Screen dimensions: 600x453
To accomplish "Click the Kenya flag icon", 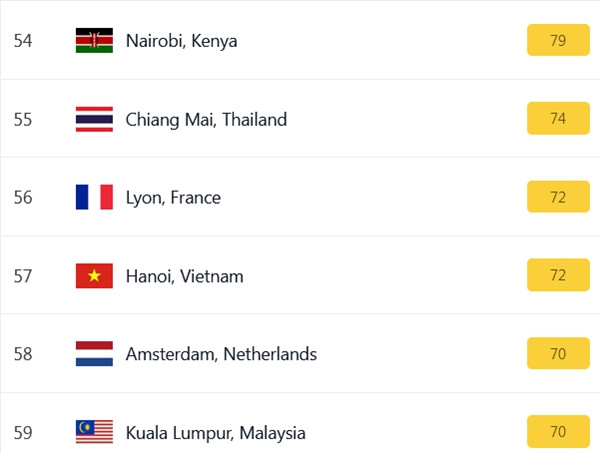I will [94, 41].
